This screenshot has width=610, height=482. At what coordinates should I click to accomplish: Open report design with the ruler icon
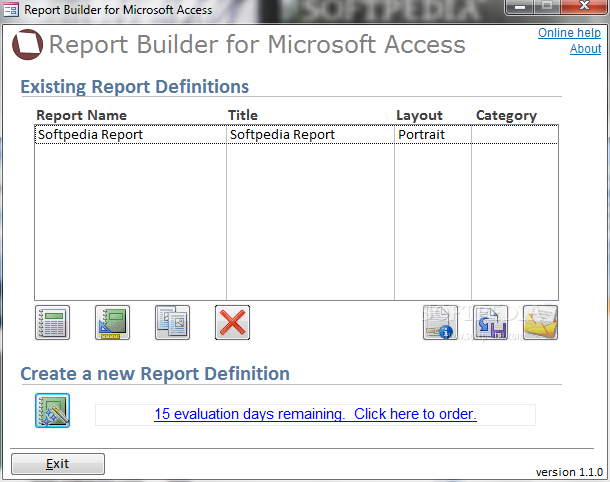coord(112,323)
